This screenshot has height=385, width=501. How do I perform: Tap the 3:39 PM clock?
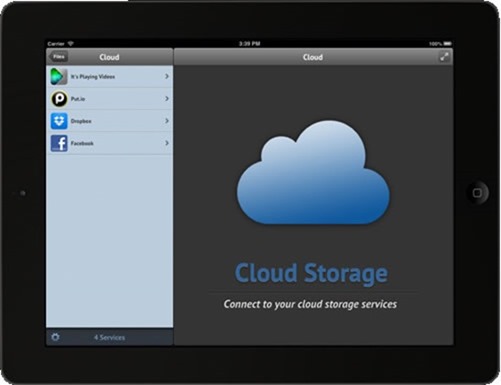coord(249,44)
